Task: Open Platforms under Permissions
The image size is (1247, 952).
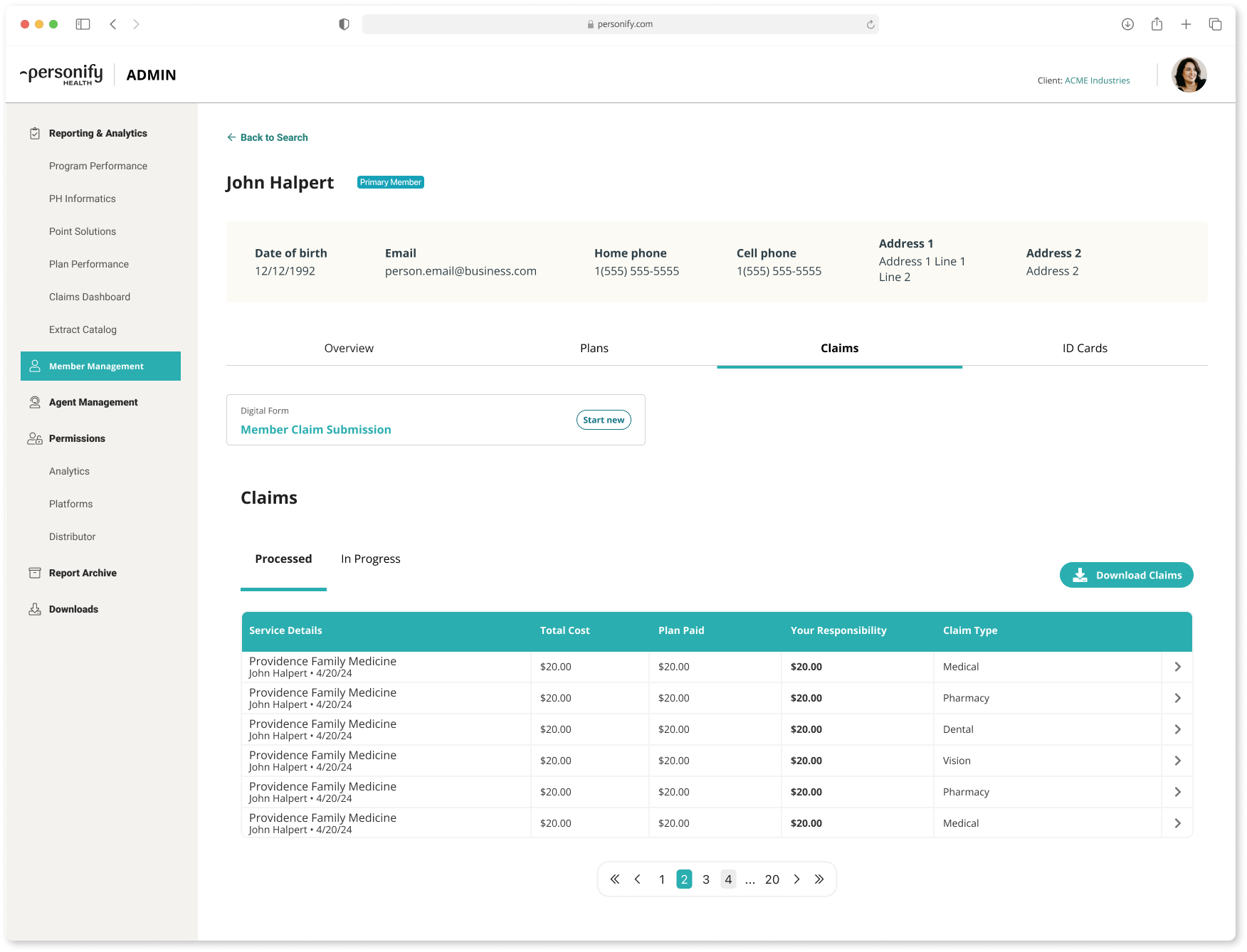Action: [x=71, y=504]
